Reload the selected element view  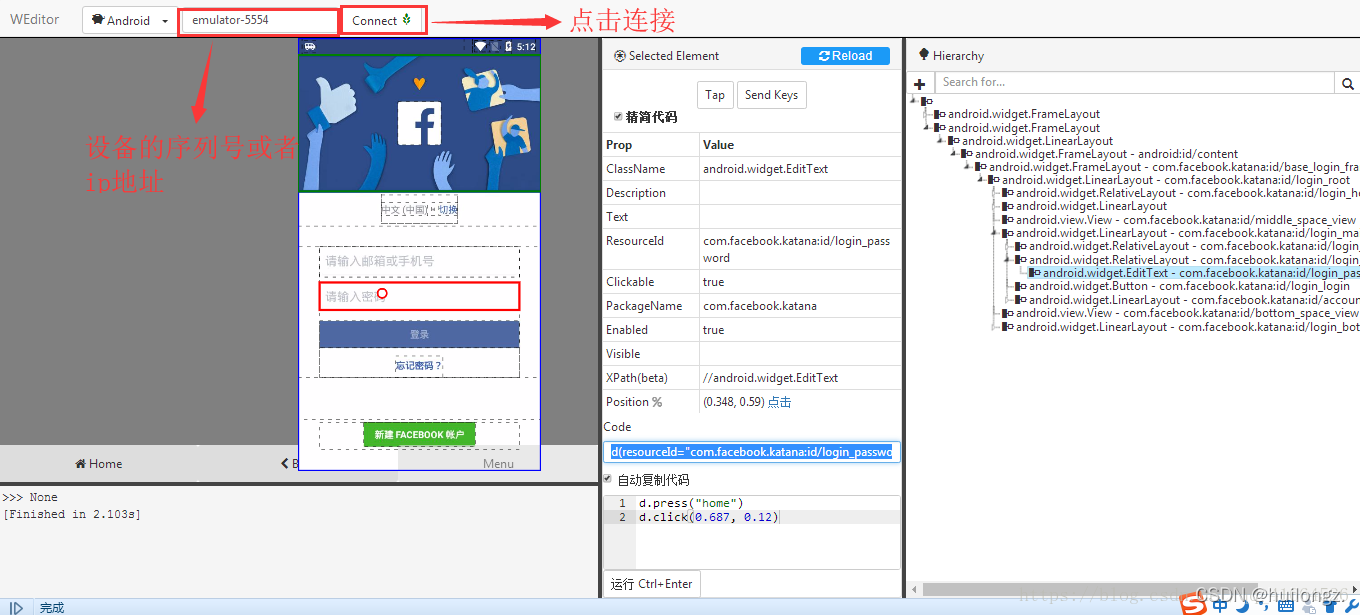click(845, 56)
